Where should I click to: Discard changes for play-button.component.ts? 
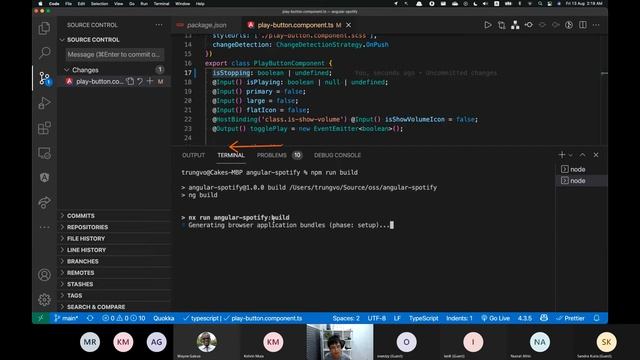coord(140,81)
